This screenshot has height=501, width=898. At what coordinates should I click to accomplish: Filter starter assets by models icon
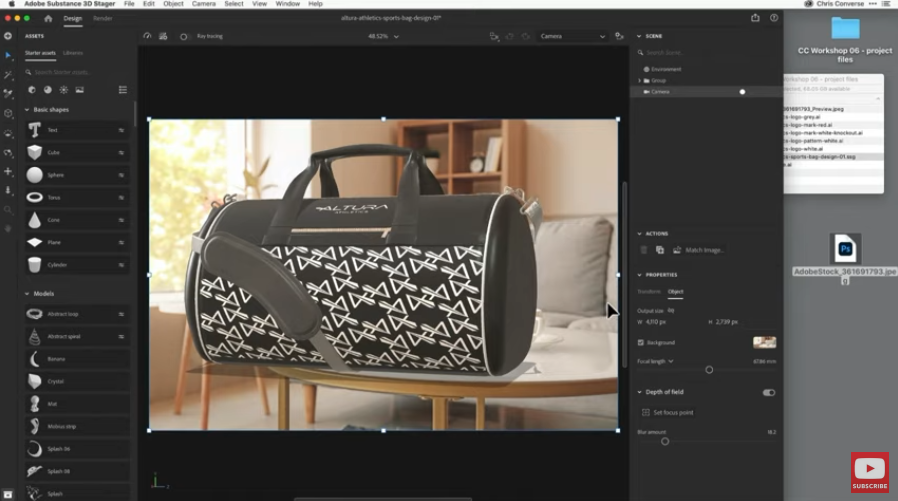click(x=32, y=90)
